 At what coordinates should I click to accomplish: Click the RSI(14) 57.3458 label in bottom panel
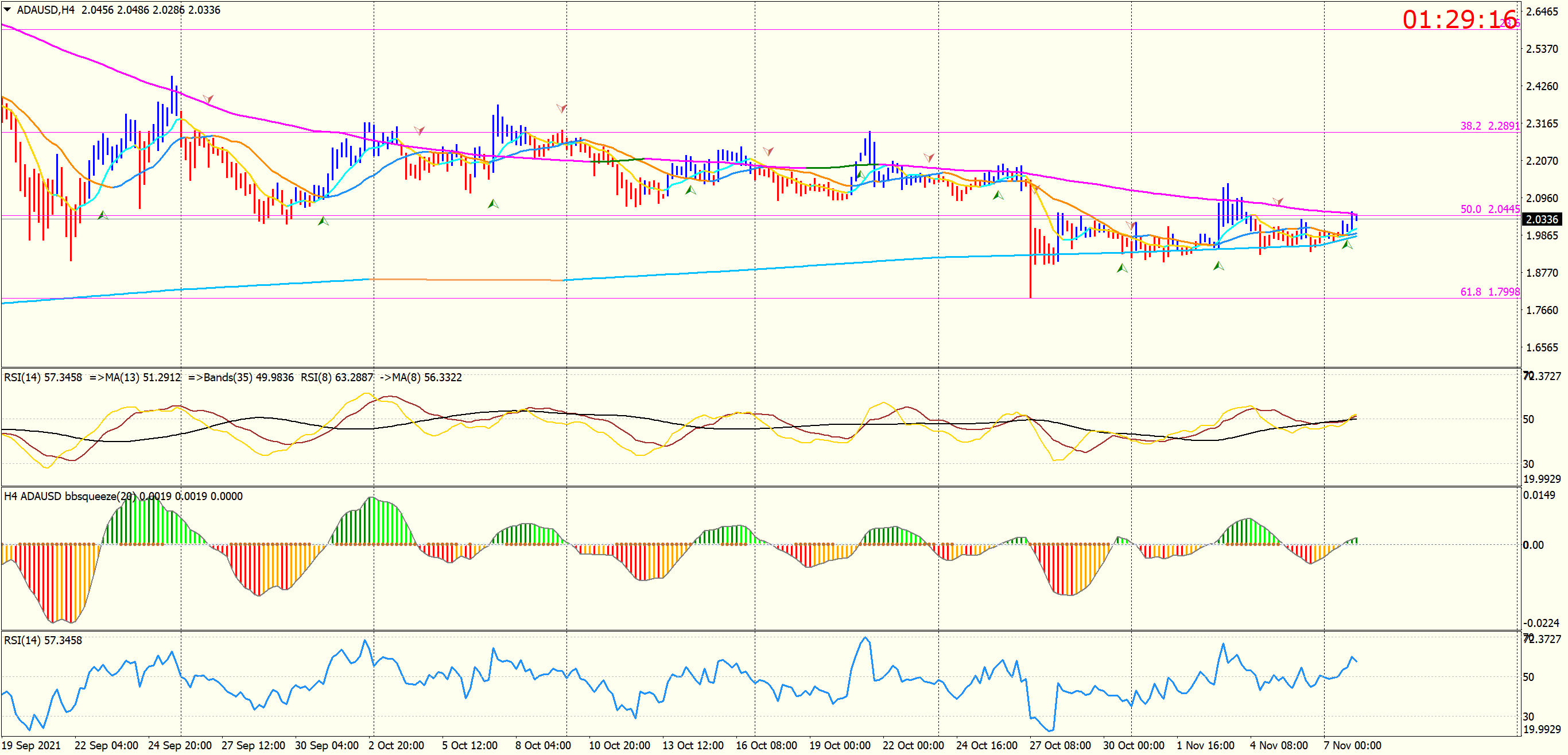[x=42, y=640]
